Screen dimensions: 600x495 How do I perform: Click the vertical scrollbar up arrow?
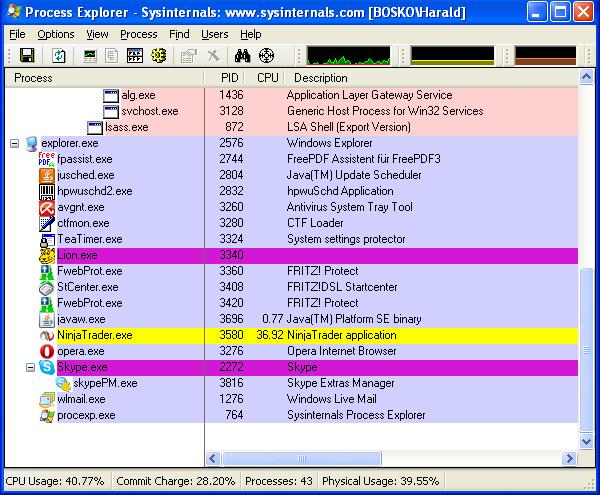pyautogui.click(x=586, y=77)
